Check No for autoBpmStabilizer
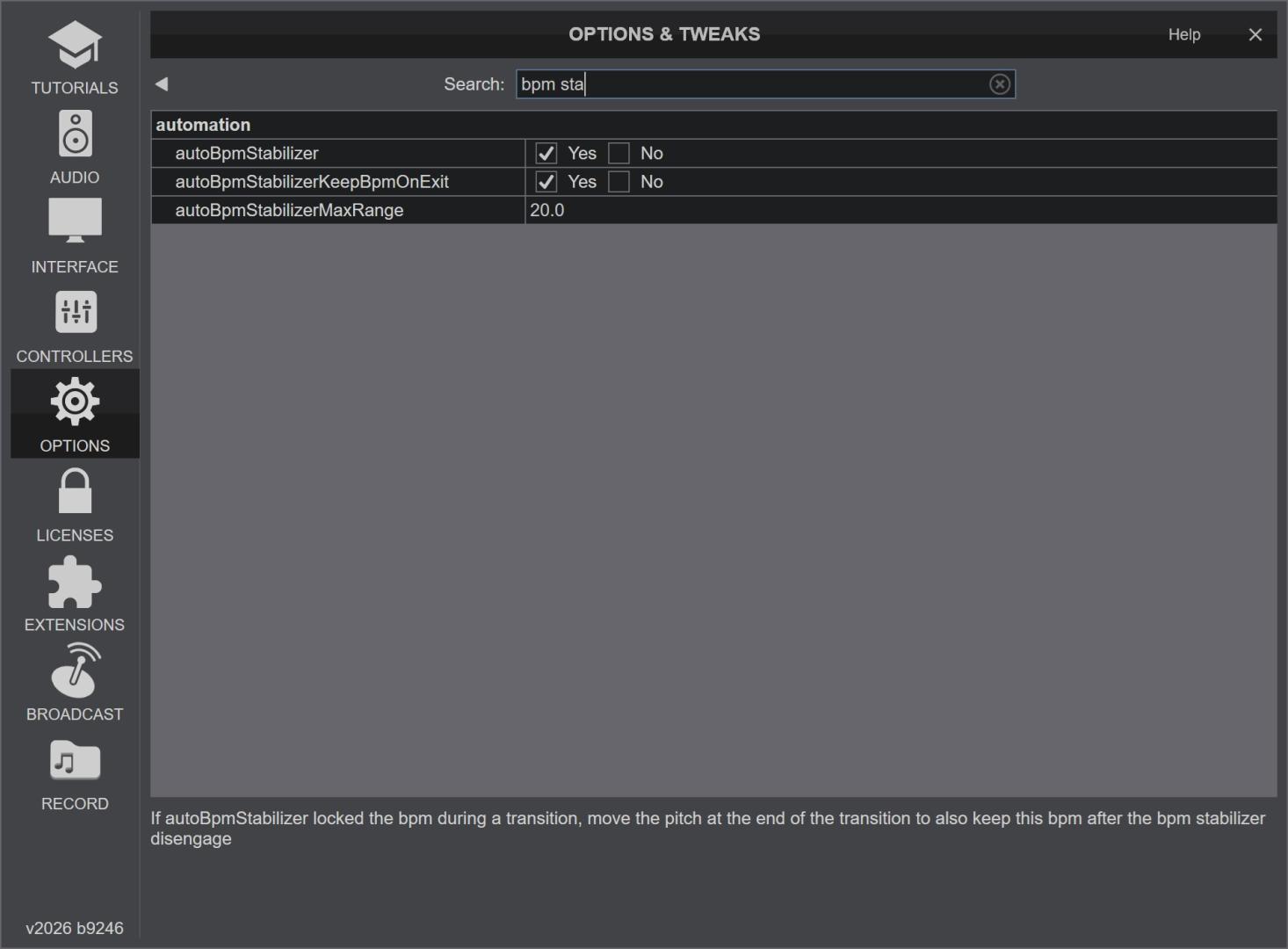Screen dimensions: 1288x949 [x=619, y=154]
